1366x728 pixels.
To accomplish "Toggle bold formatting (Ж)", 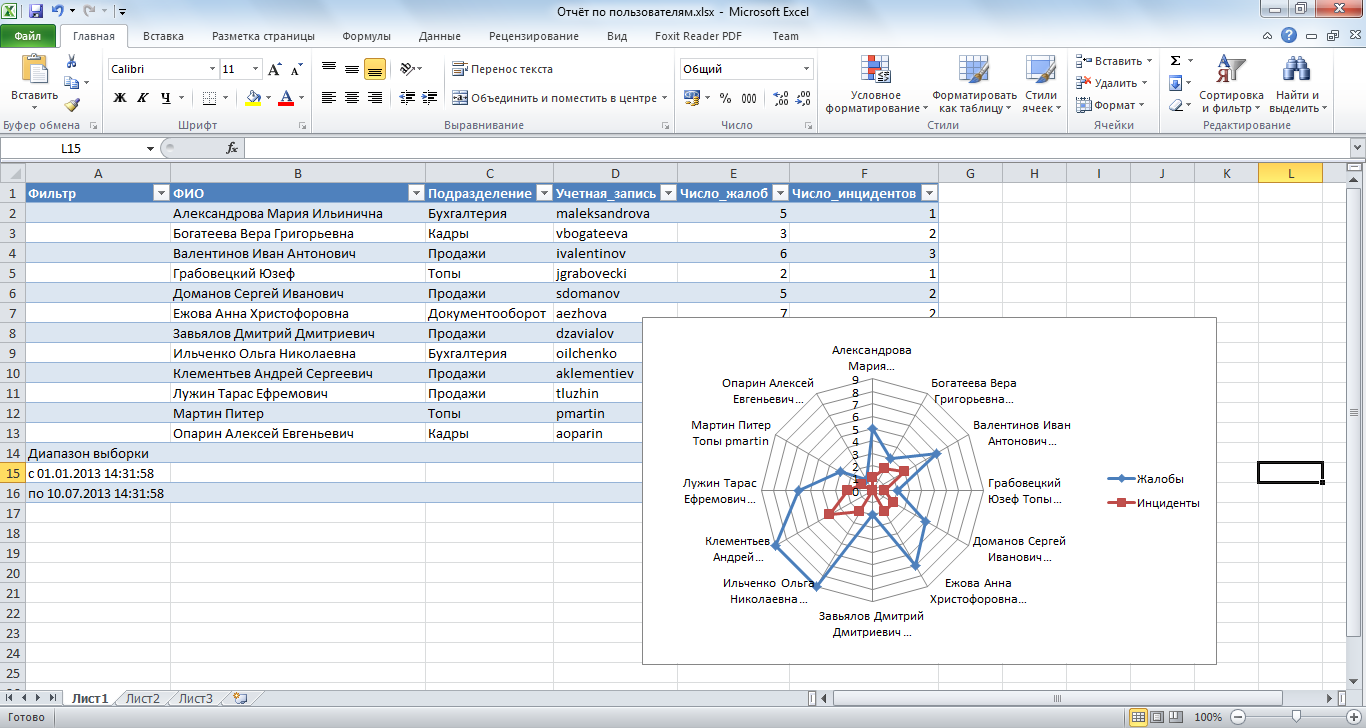I will tap(120, 98).
